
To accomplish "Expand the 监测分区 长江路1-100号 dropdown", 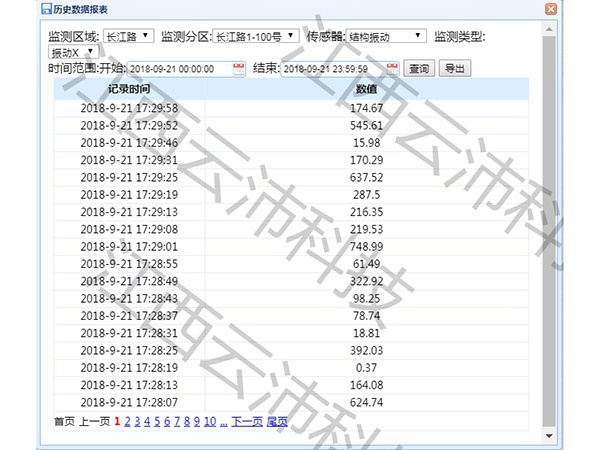I will 256,36.
